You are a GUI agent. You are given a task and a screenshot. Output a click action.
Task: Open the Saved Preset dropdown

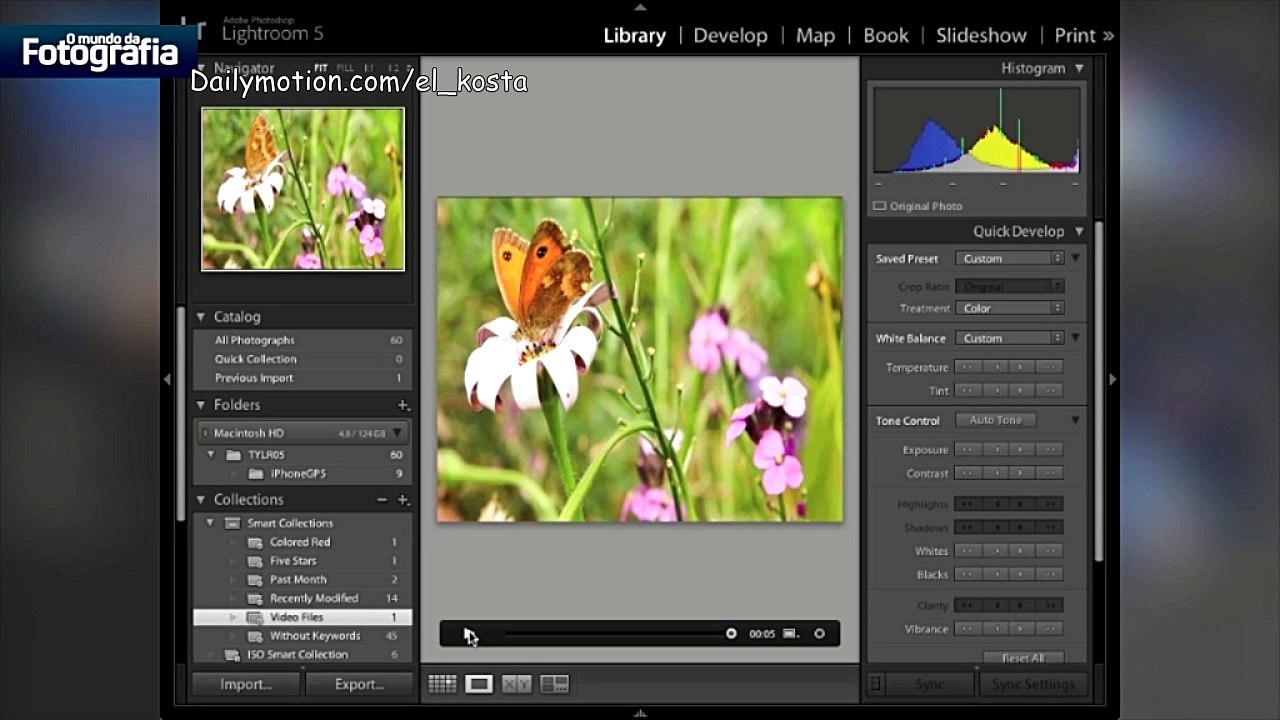coord(1010,258)
